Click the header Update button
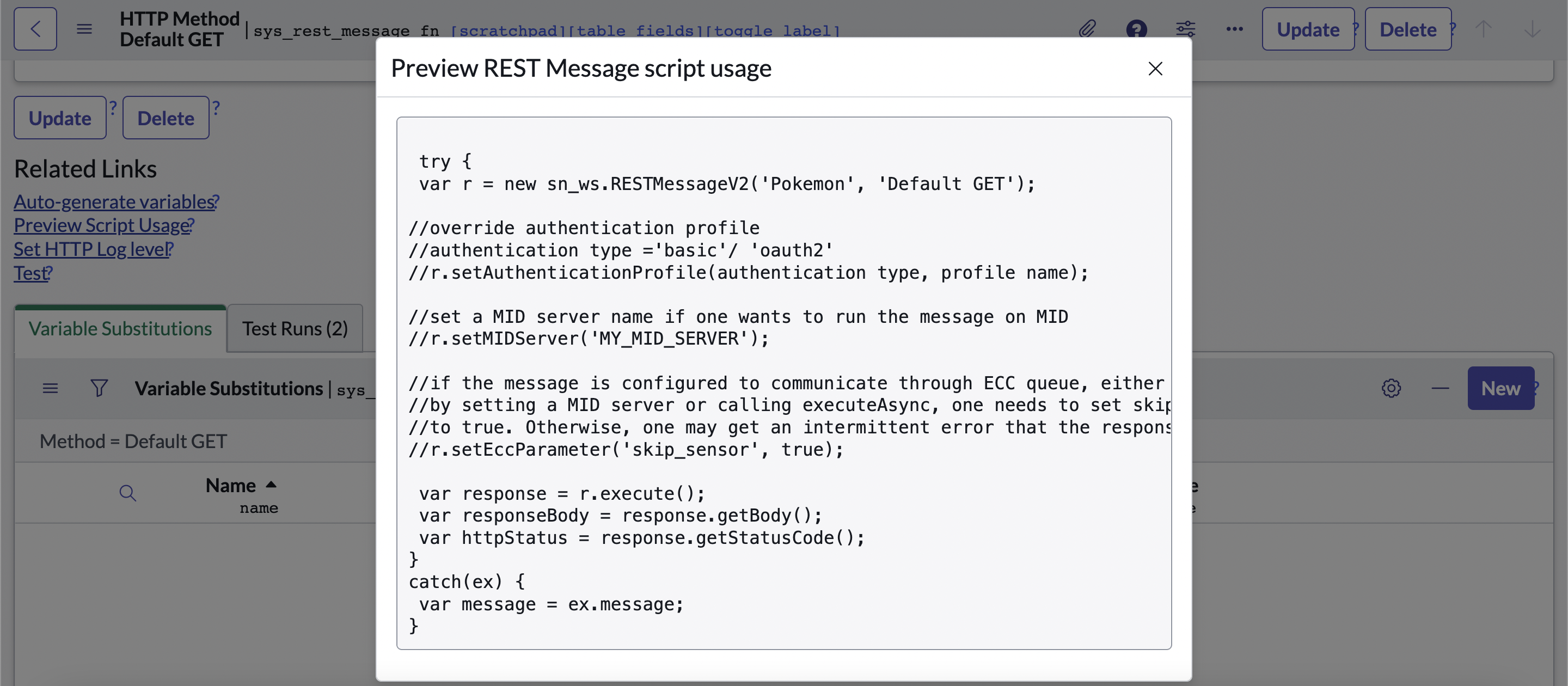This screenshot has height=686, width=1568. click(1307, 29)
